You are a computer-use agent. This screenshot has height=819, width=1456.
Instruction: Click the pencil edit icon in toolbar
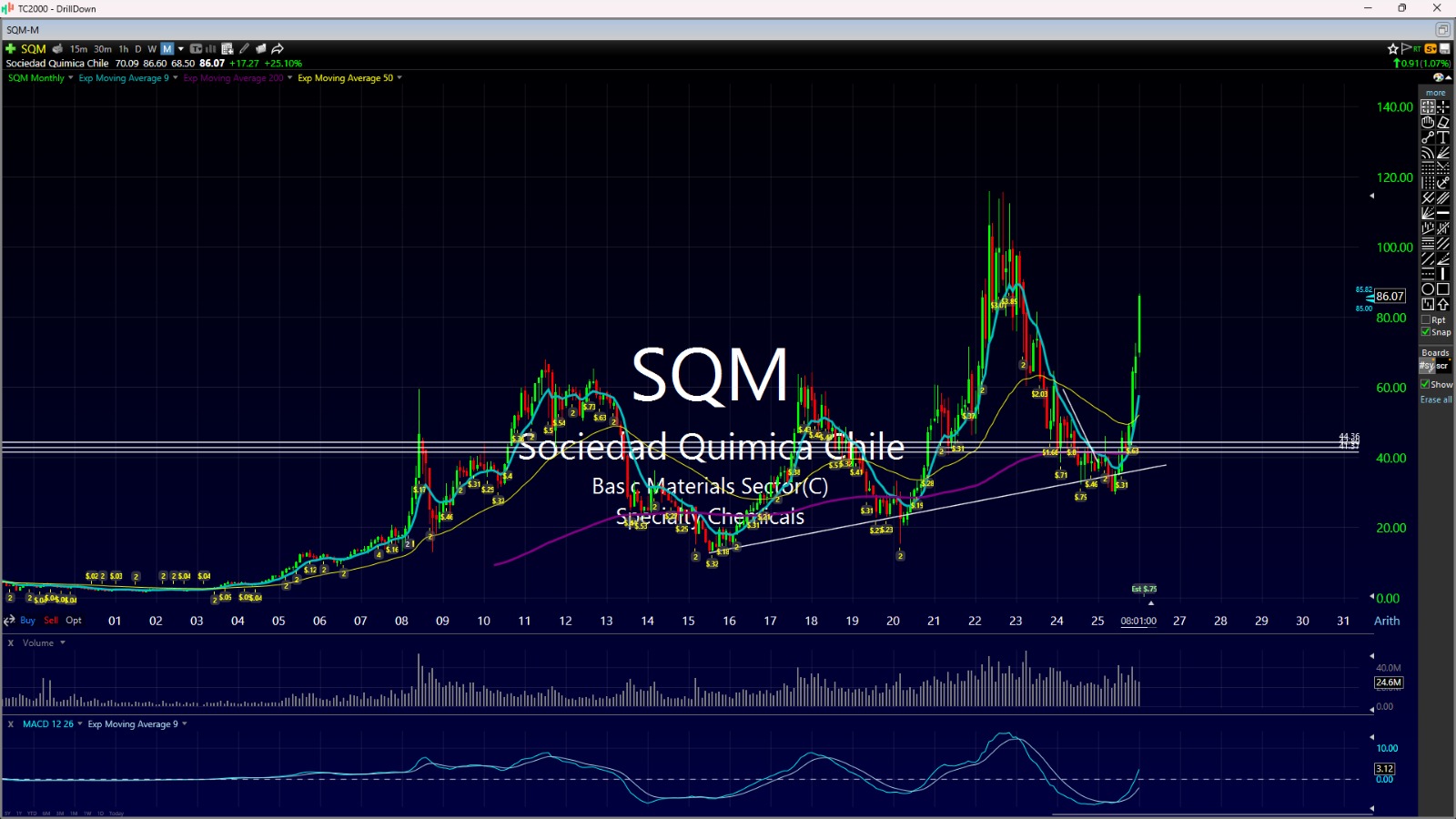[x=244, y=49]
